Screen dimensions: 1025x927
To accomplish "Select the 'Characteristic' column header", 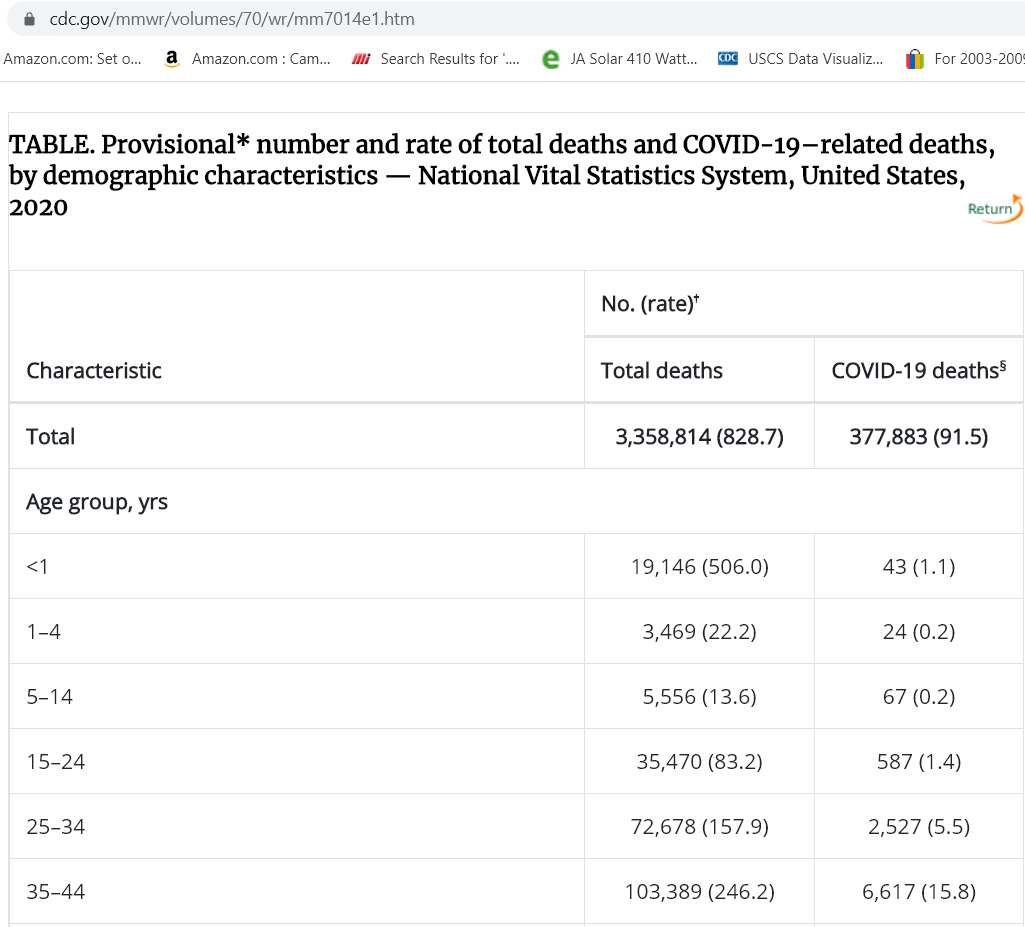I will point(94,371).
